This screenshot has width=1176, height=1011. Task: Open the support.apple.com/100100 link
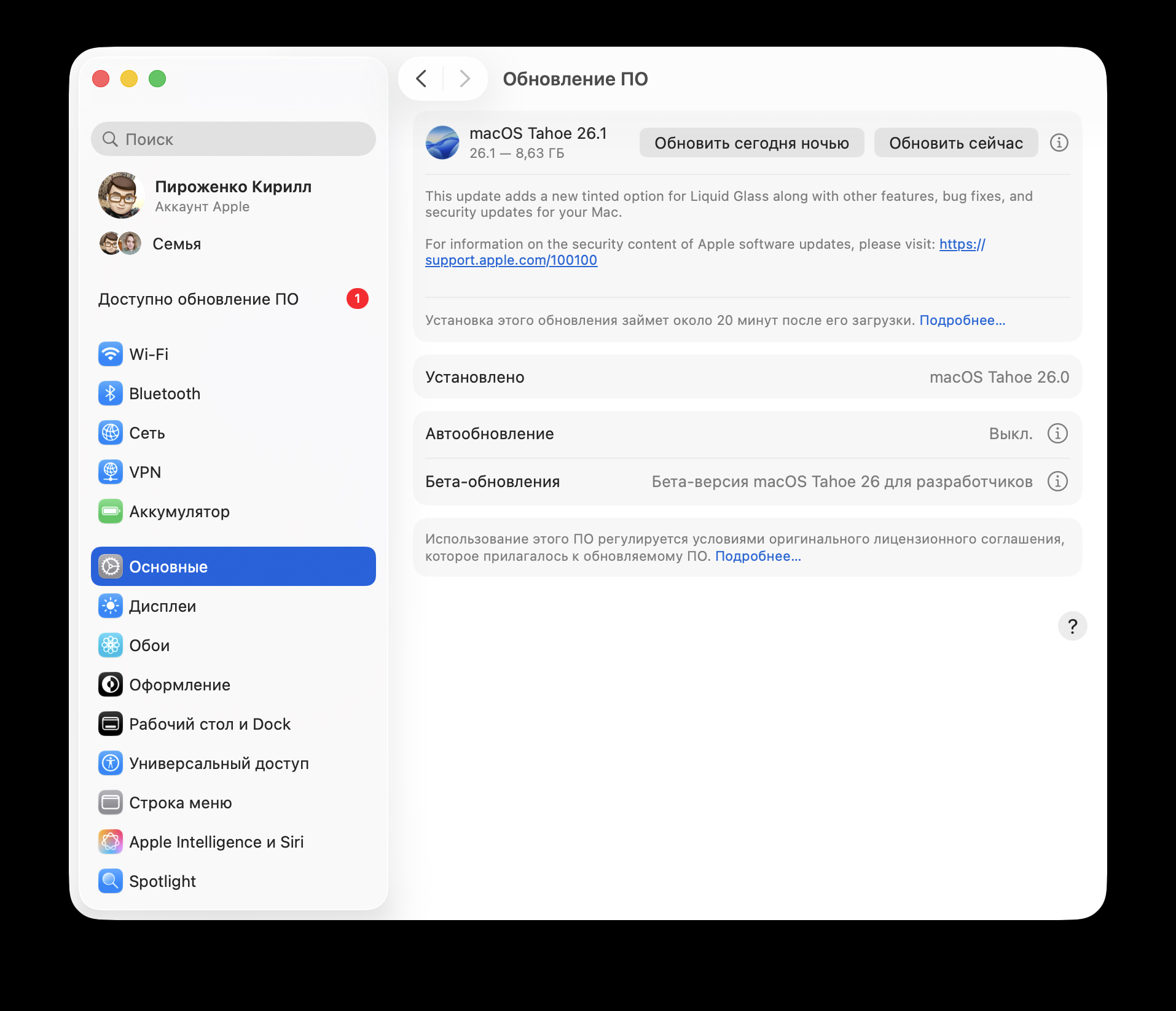(x=511, y=260)
